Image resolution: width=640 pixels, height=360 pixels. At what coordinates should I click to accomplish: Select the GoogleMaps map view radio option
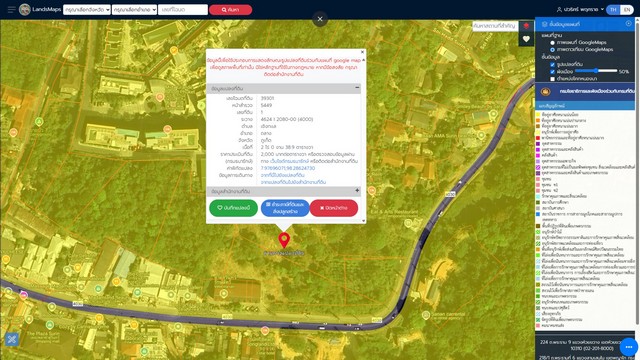coord(552,42)
